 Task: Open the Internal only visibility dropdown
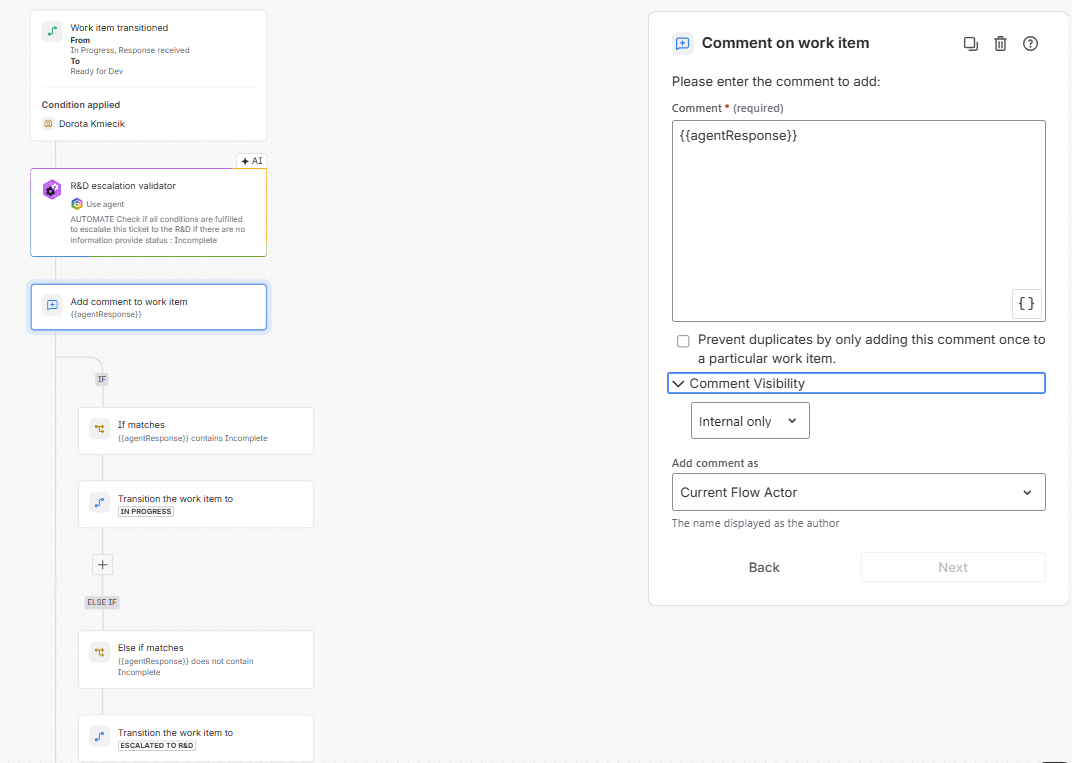tap(750, 420)
